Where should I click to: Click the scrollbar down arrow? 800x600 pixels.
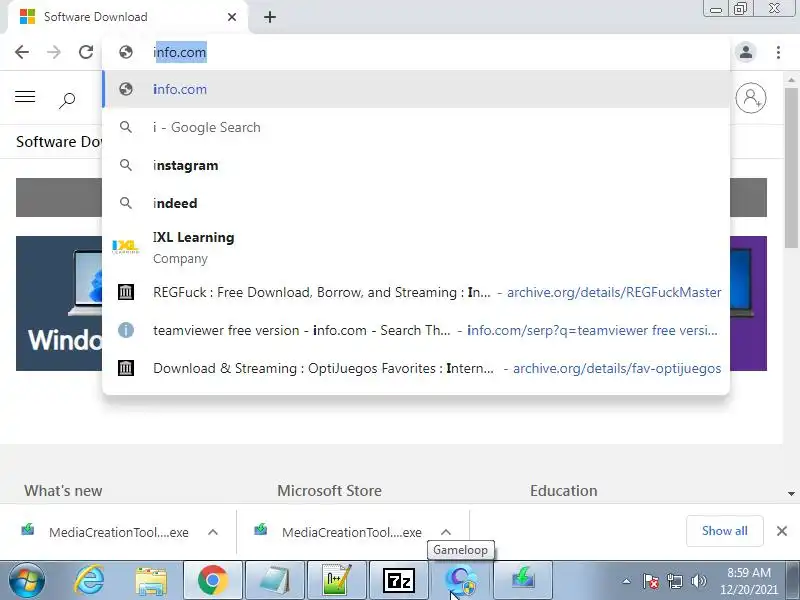pyautogui.click(x=791, y=494)
